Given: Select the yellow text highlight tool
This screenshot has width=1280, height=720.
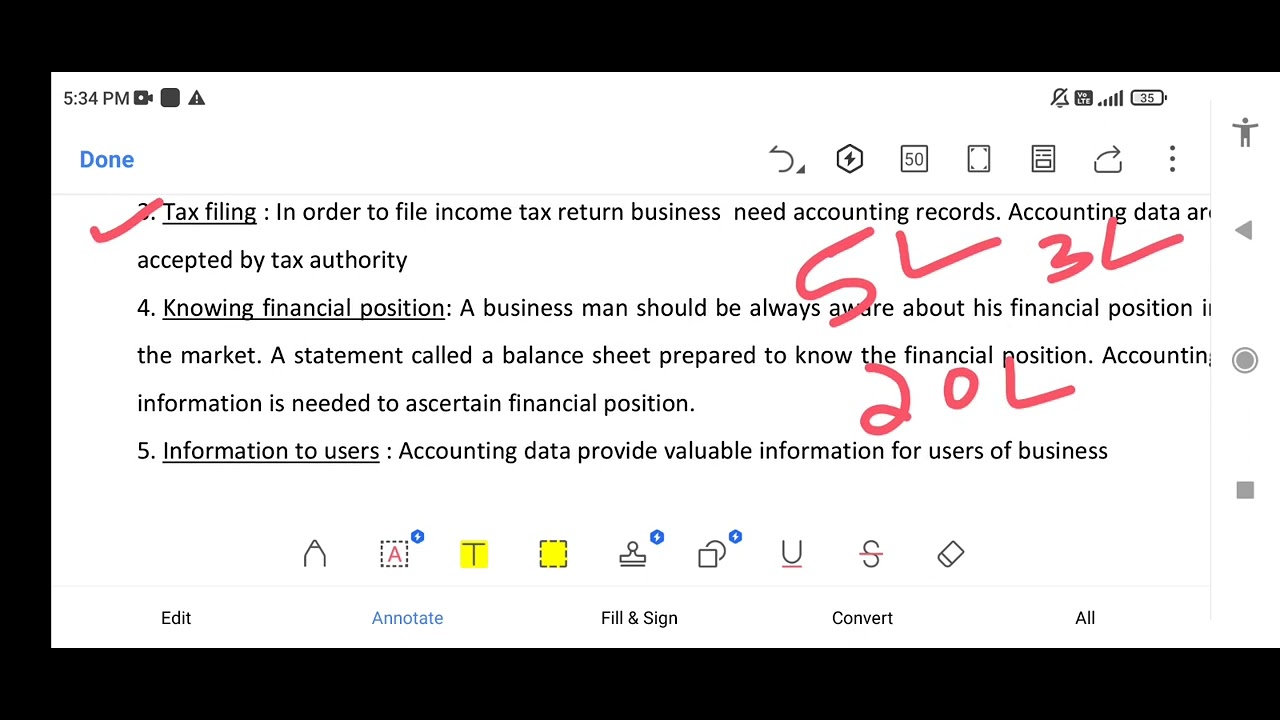Looking at the screenshot, I should point(474,554).
